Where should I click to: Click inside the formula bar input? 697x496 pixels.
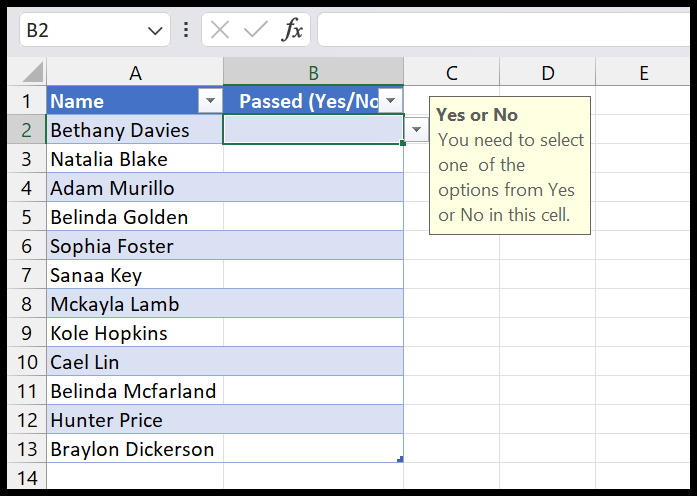pyautogui.click(x=500, y=31)
